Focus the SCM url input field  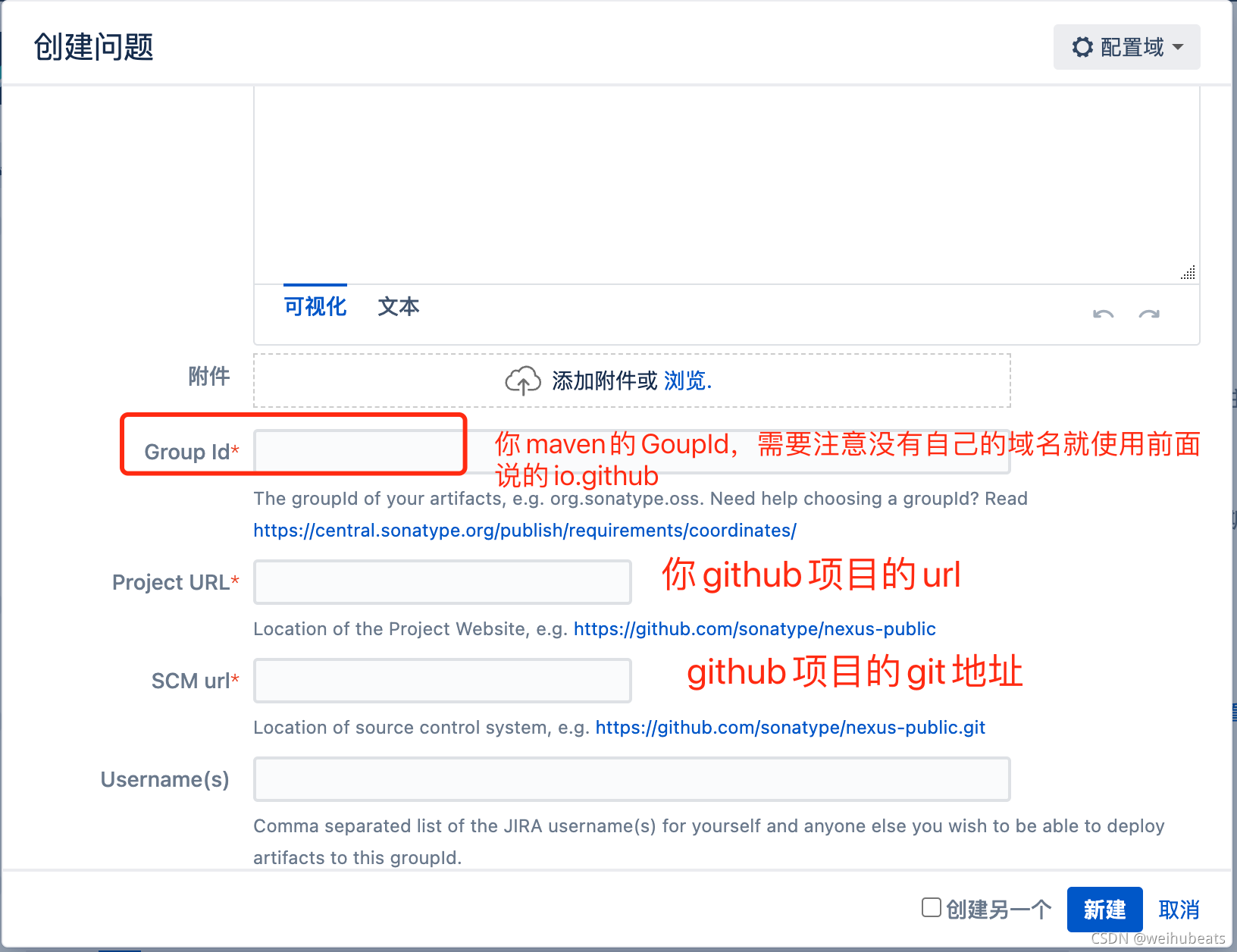click(x=443, y=681)
